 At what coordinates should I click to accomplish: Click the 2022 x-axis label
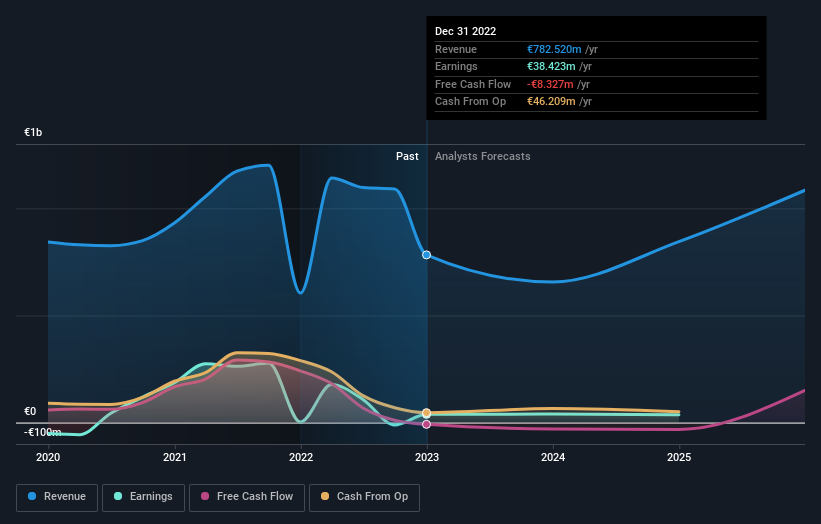click(301, 458)
